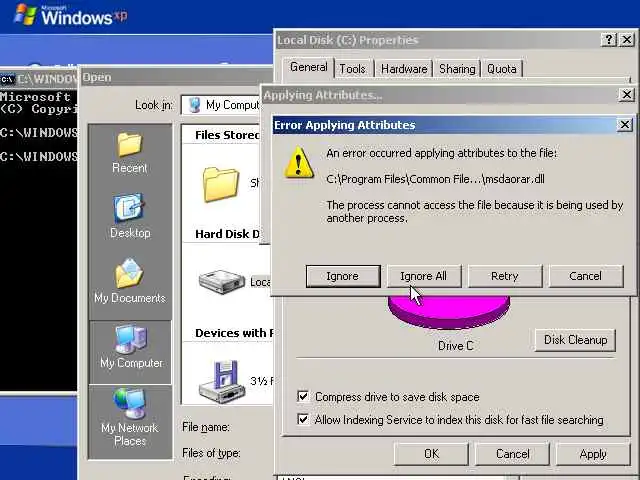Cancel the Error Applying Attributes dialog

[586, 276]
